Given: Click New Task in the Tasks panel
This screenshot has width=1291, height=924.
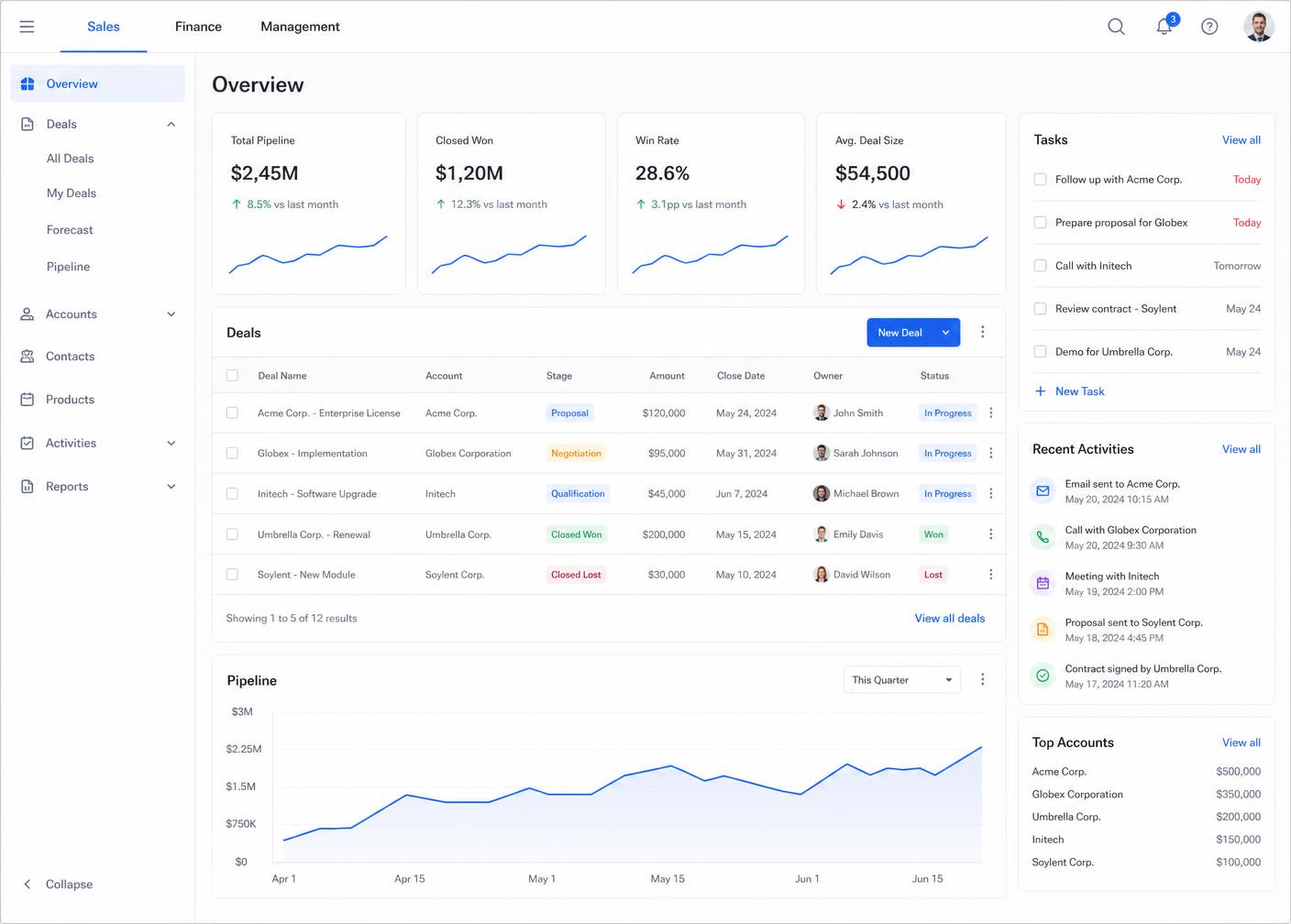Looking at the screenshot, I should point(1070,391).
